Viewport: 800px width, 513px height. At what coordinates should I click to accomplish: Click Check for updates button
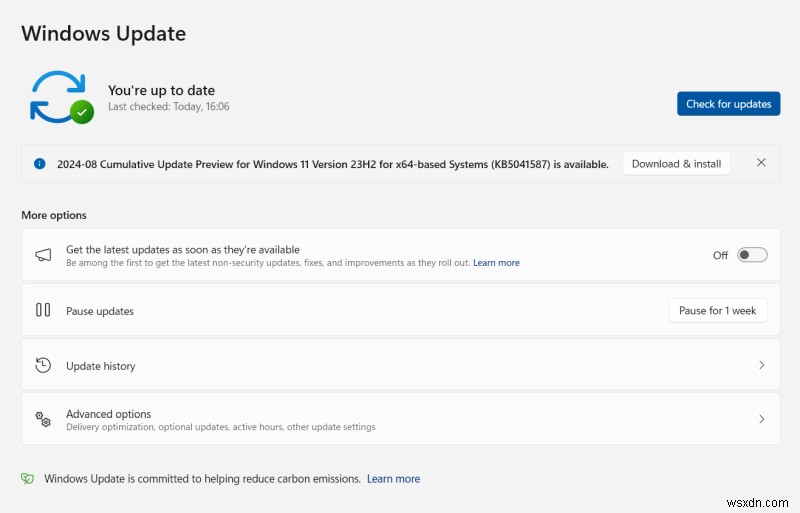728,104
